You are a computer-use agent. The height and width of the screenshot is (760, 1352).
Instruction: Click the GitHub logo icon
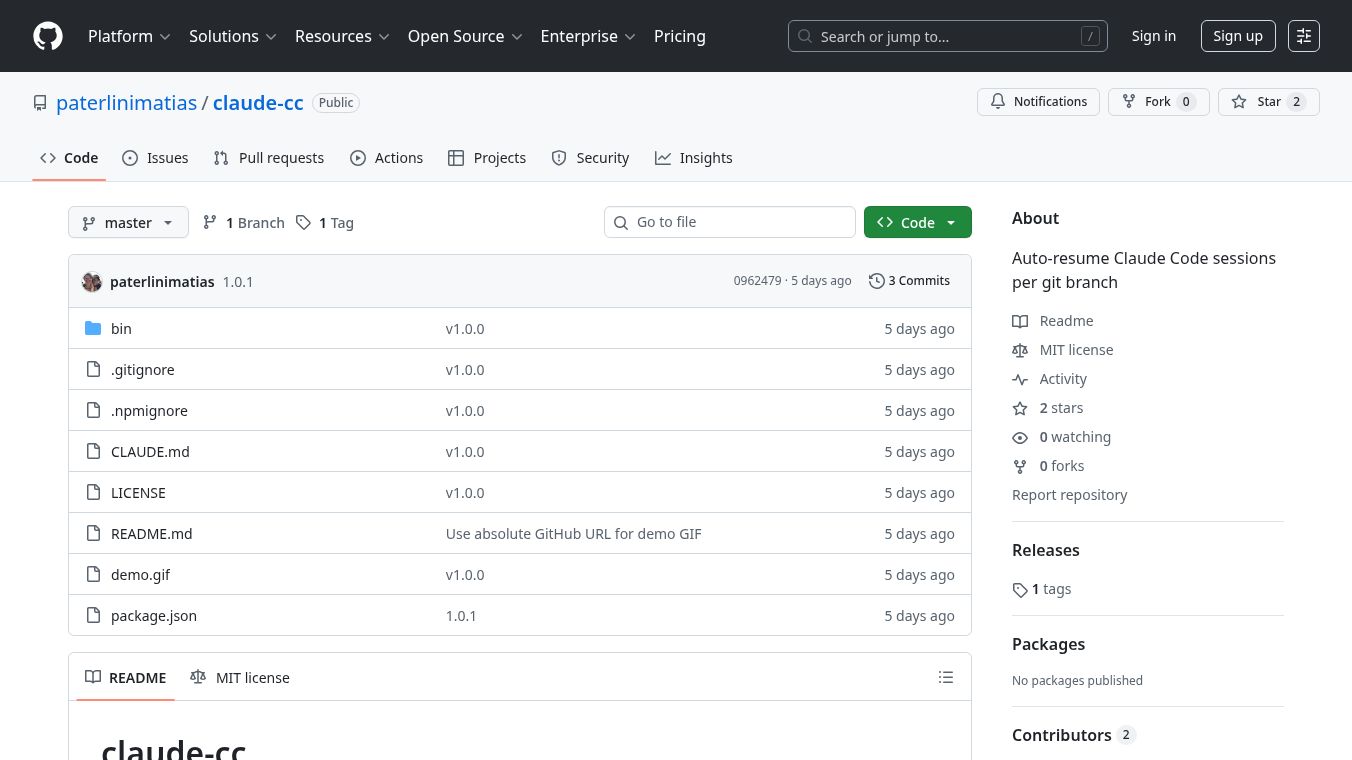coord(48,36)
